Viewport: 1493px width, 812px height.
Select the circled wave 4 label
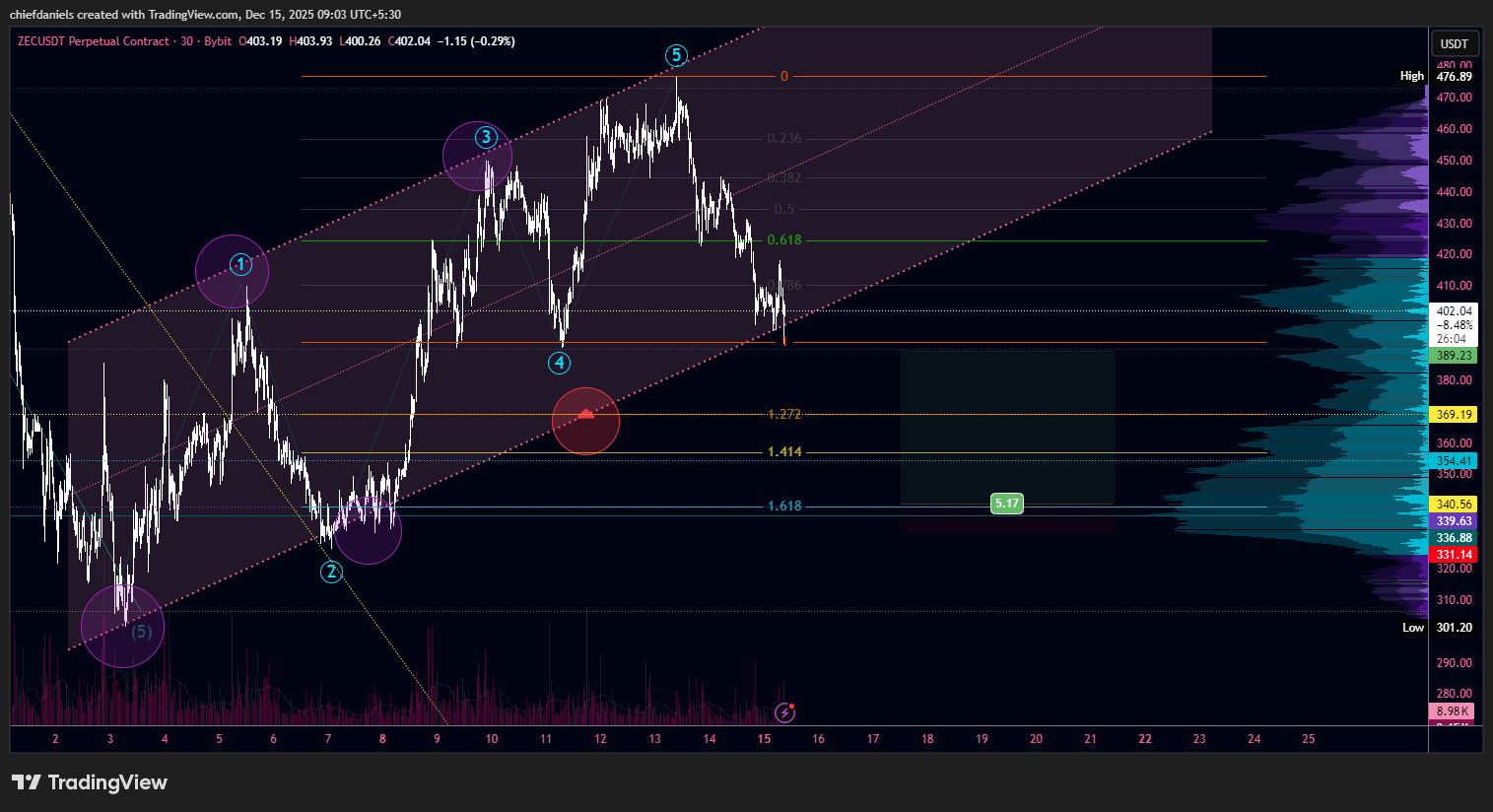click(x=560, y=363)
